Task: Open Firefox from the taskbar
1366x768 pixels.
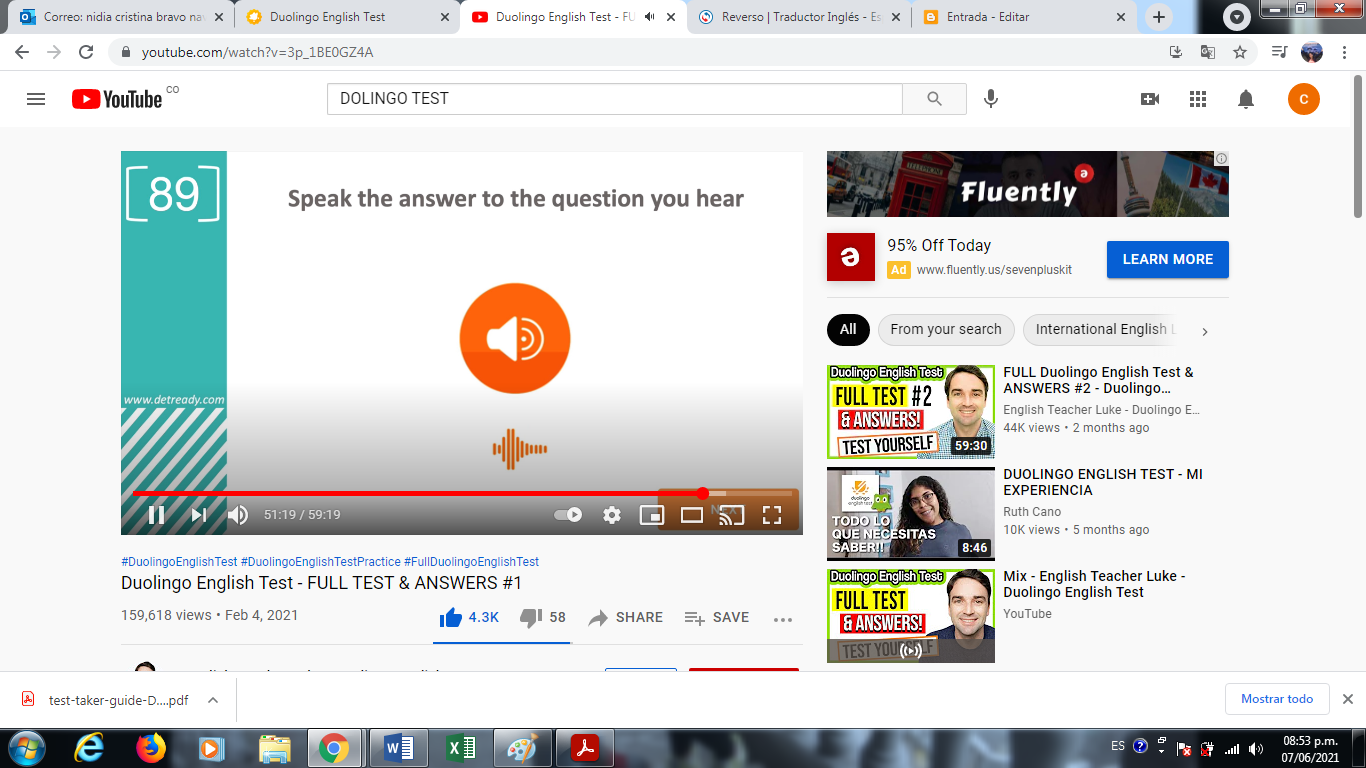Action: [x=150, y=748]
